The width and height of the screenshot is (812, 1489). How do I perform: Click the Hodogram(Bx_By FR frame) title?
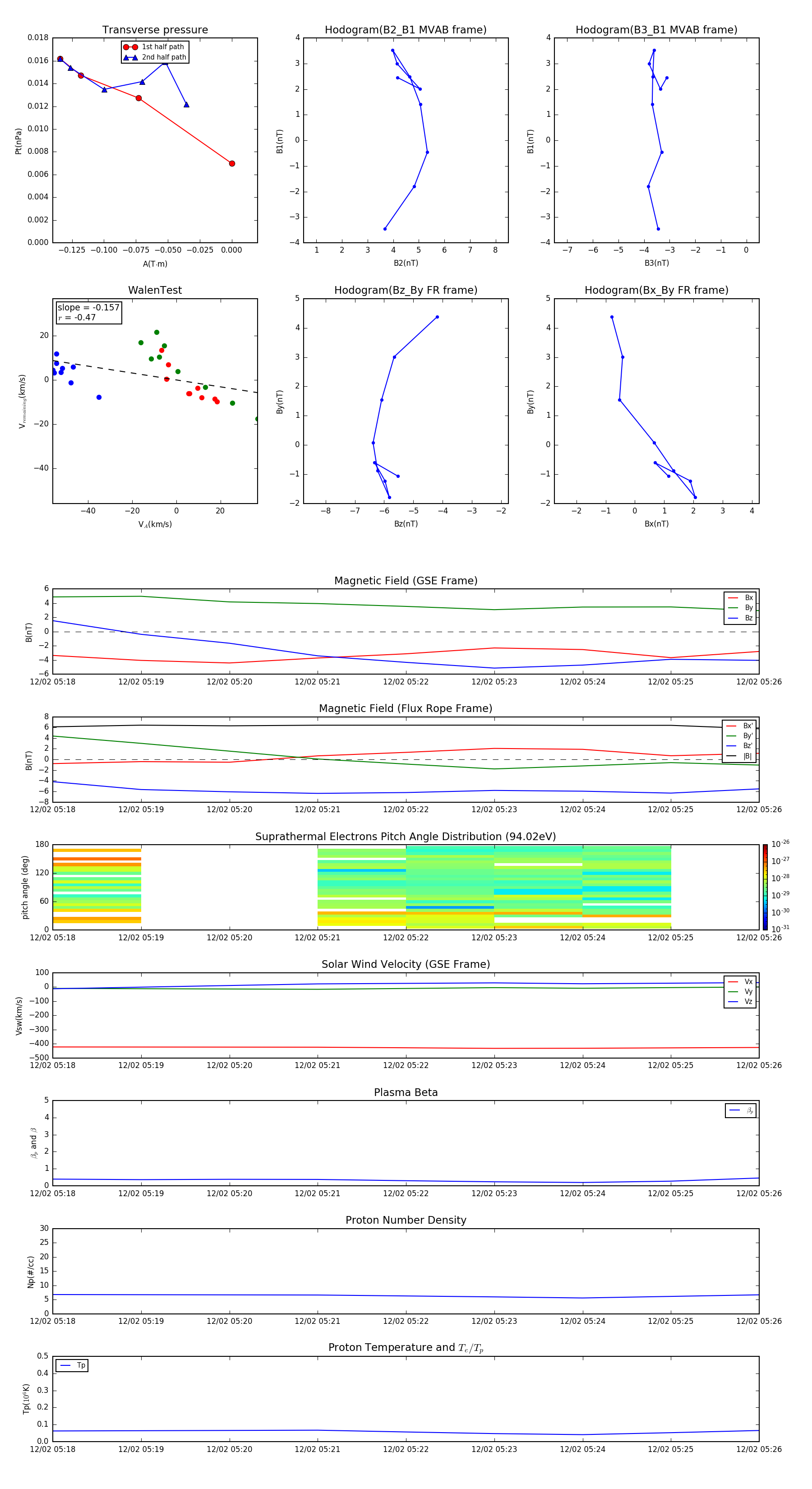pos(656,290)
